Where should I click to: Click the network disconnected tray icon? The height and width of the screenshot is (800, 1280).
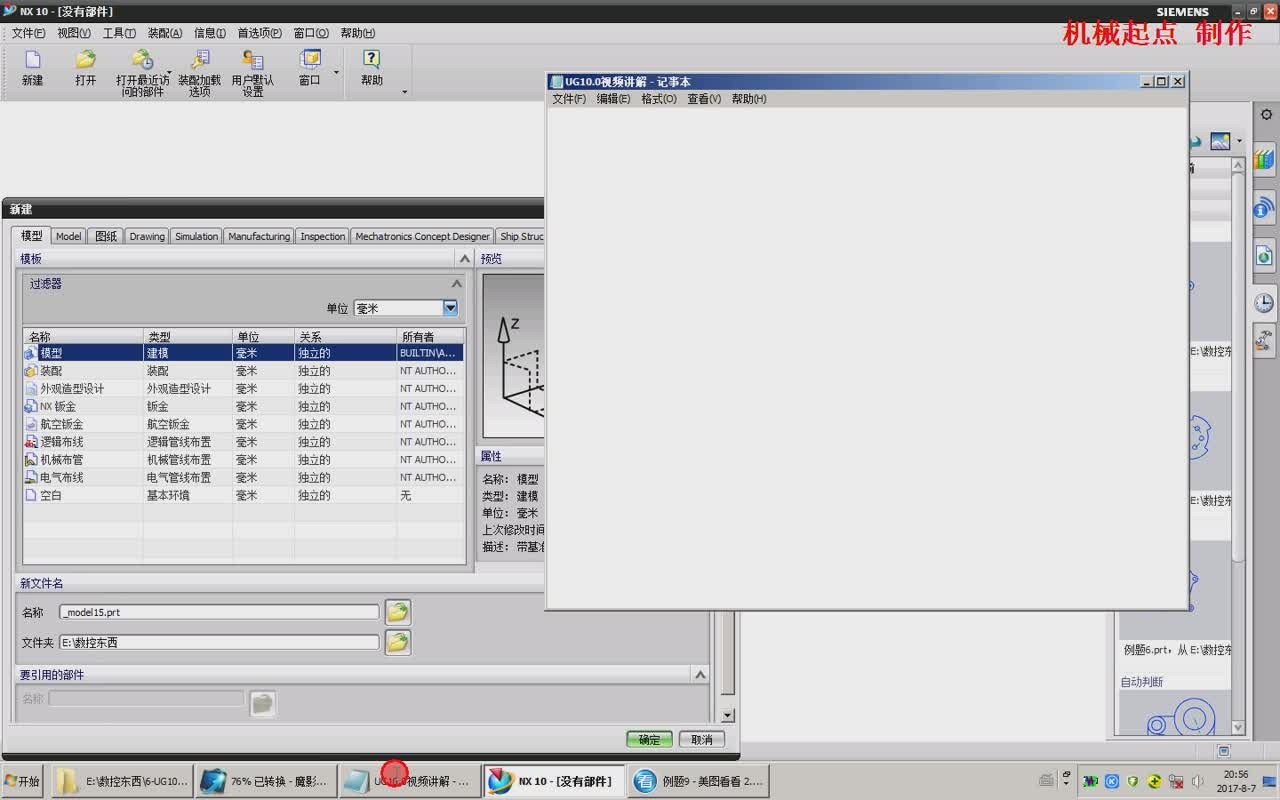click(1176, 781)
